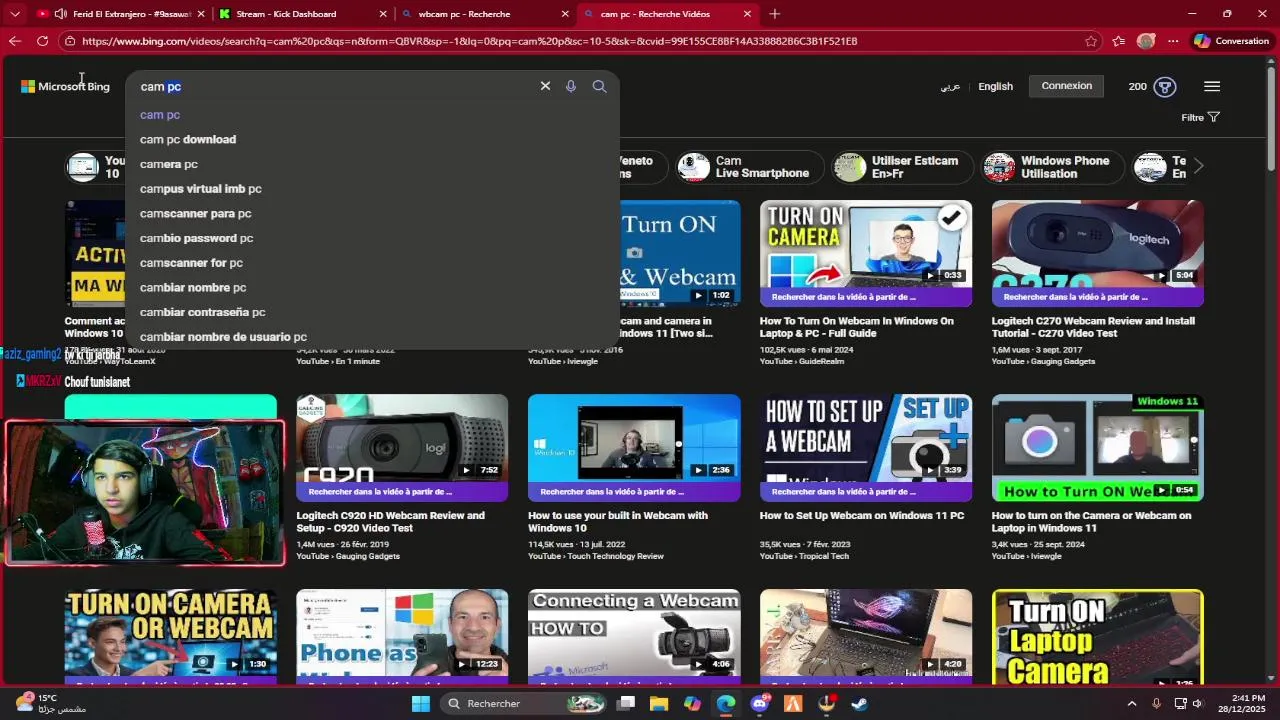Open the Bing rewards medal icon

1165,87
